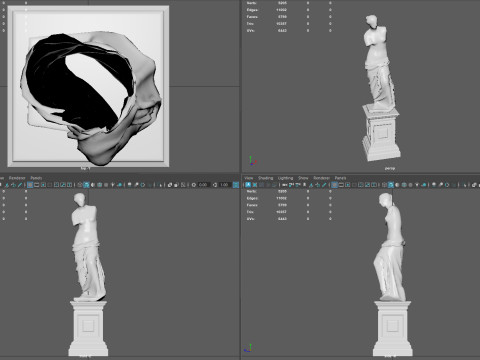Screen dimensions: 480x360
Task: Click X-Ray Joints icon in front view panel
Action: click(x=183, y=185)
